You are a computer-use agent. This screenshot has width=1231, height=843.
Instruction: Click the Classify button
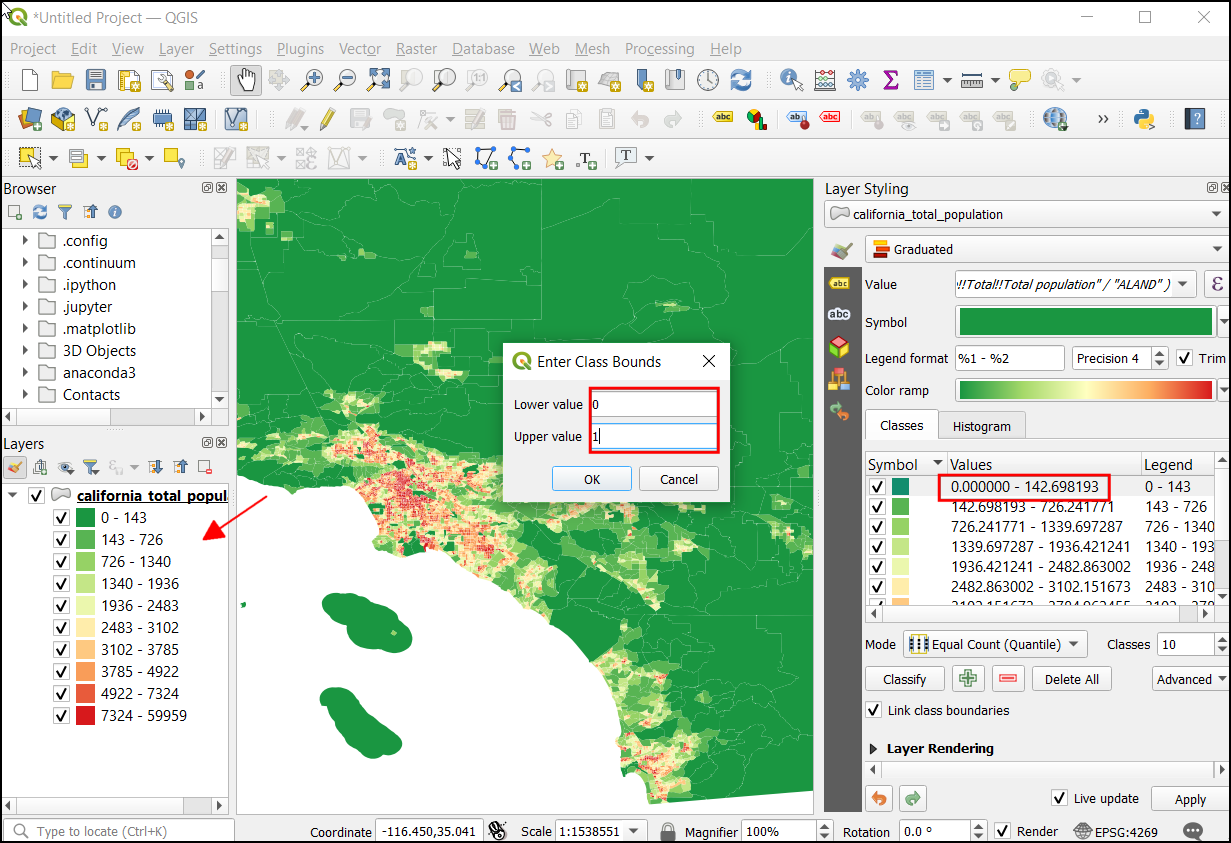click(904, 679)
